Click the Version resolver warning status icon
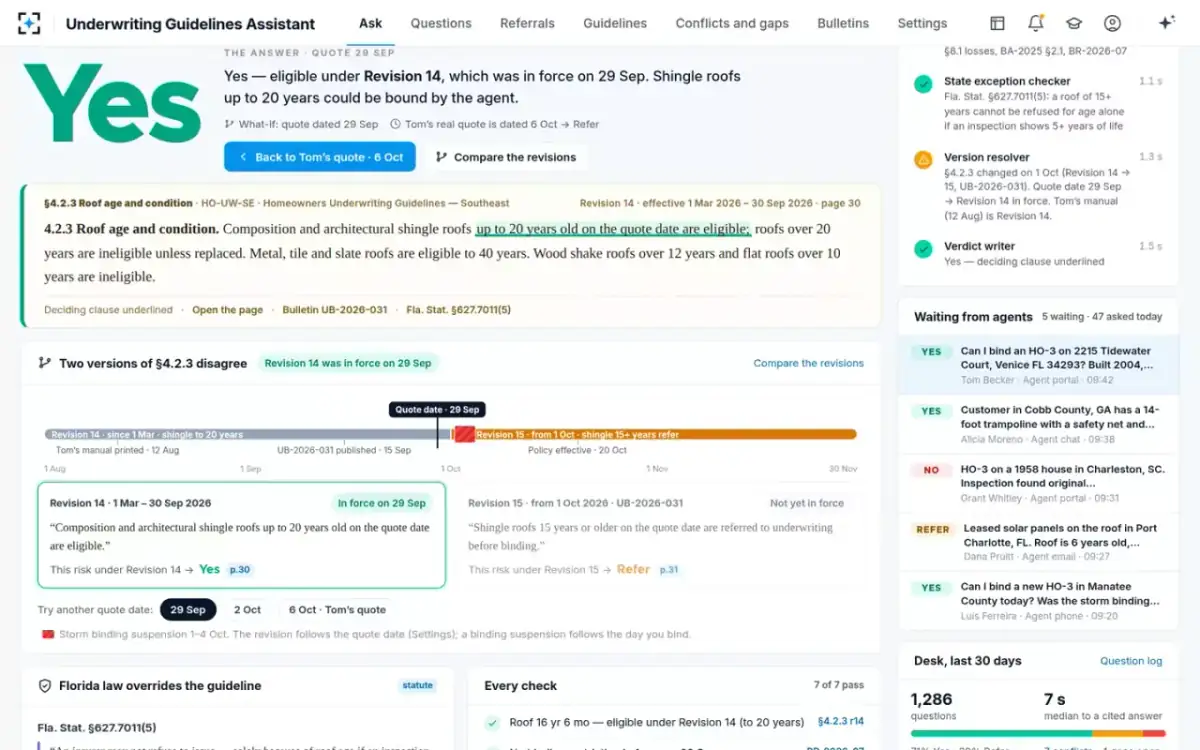1200x750 pixels. (x=923, y=159)
